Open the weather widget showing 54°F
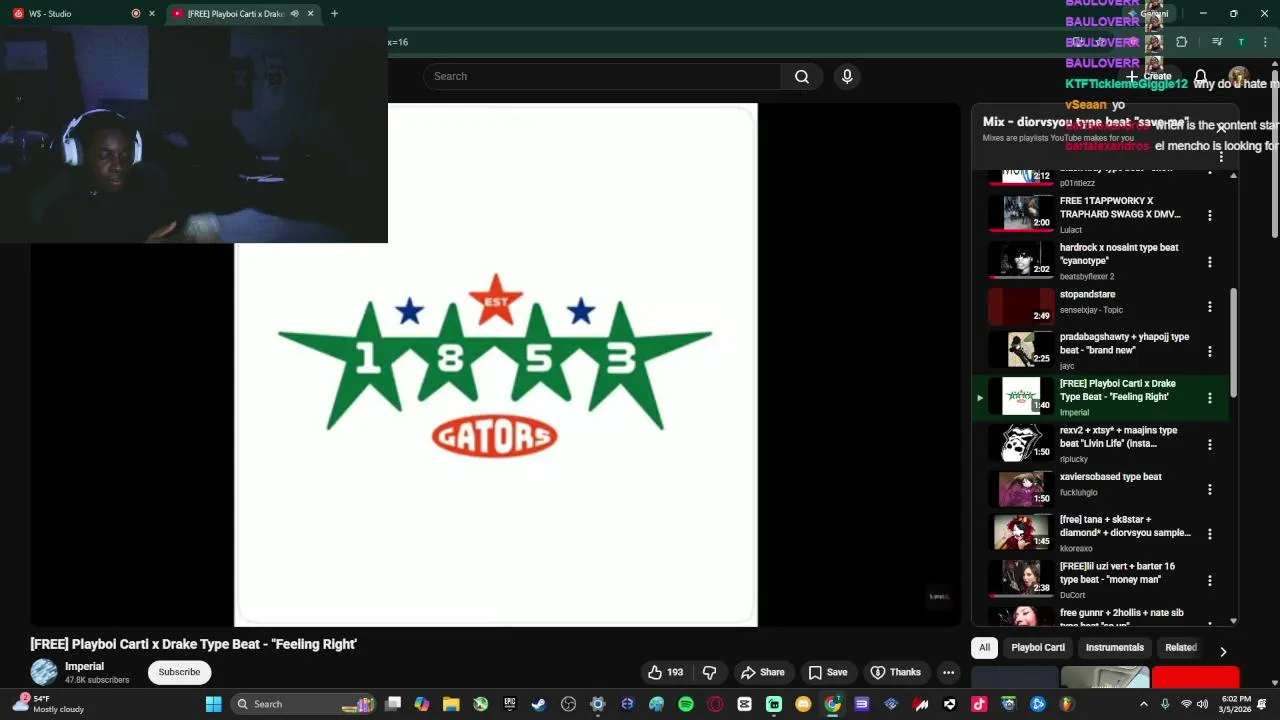The width and height of the screenshot is (1280, 720). tap(50, 704)
